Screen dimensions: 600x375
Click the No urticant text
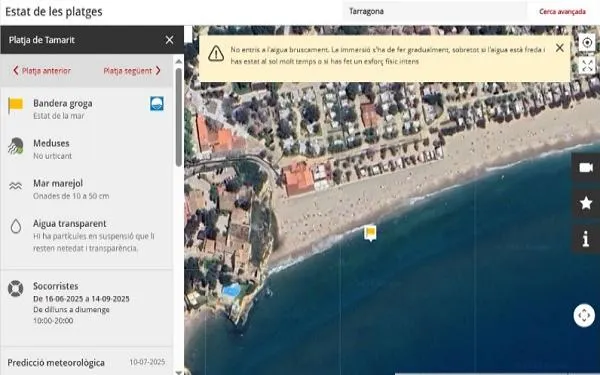point(52,156)
